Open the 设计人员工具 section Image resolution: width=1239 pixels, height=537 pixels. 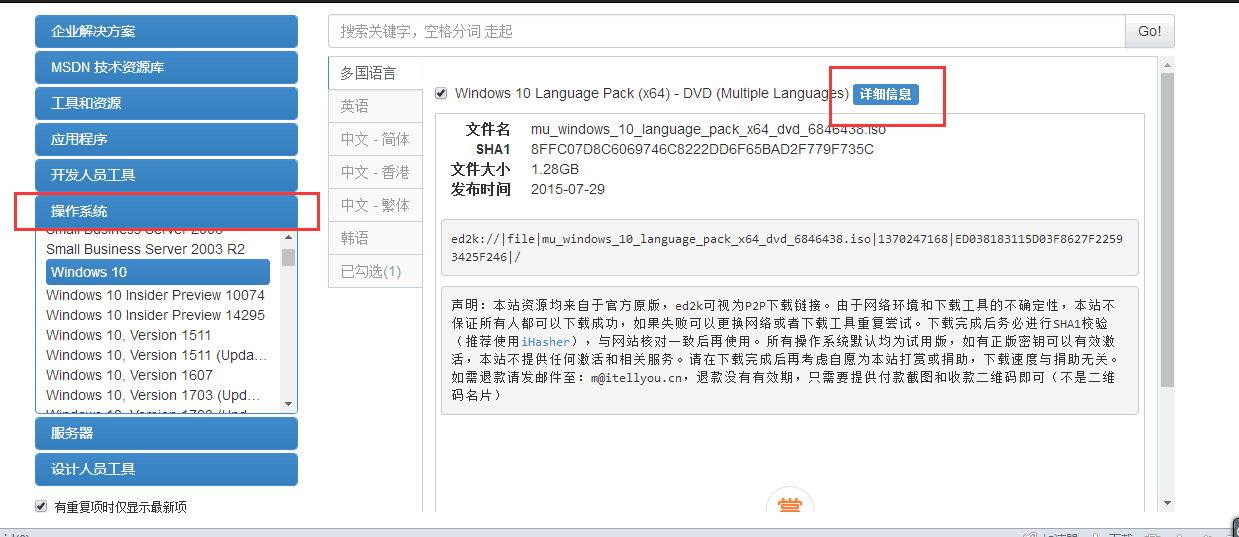[x=166, y=469]
